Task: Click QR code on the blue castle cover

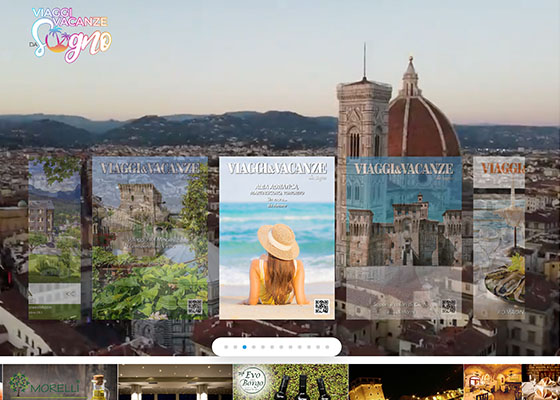Action: click(449, 306)
